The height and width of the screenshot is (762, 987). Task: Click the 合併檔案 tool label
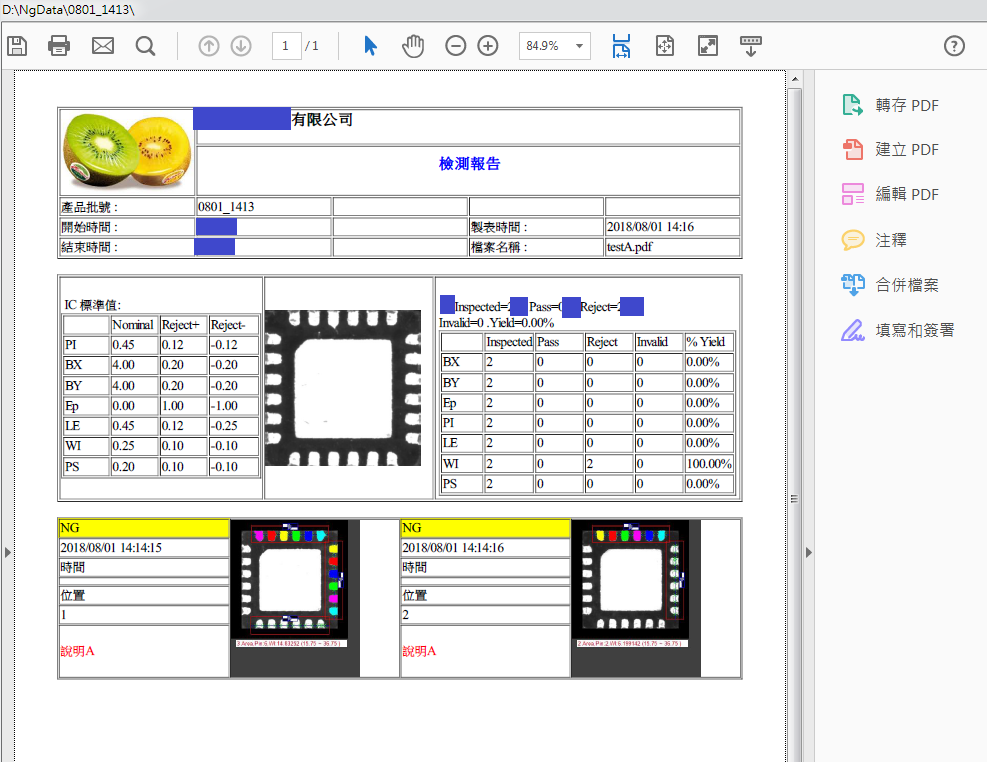[907, 285]
